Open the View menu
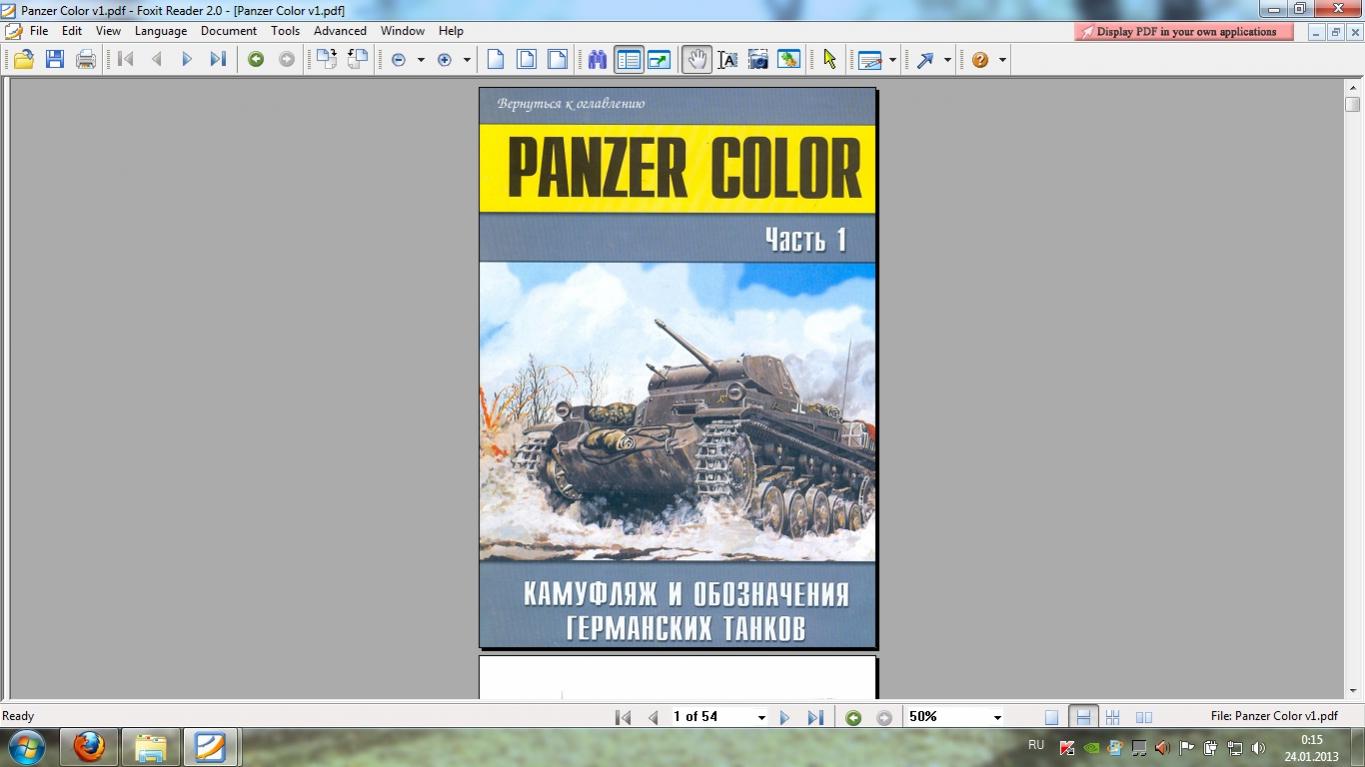1365x767 pixels. [x=108, y=31]
